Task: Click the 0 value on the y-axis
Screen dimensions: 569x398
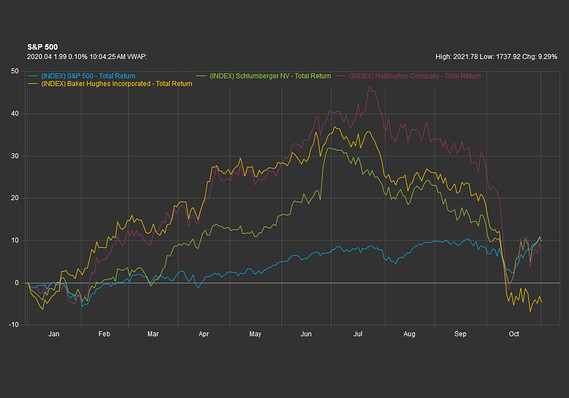Action: [17, 283]
